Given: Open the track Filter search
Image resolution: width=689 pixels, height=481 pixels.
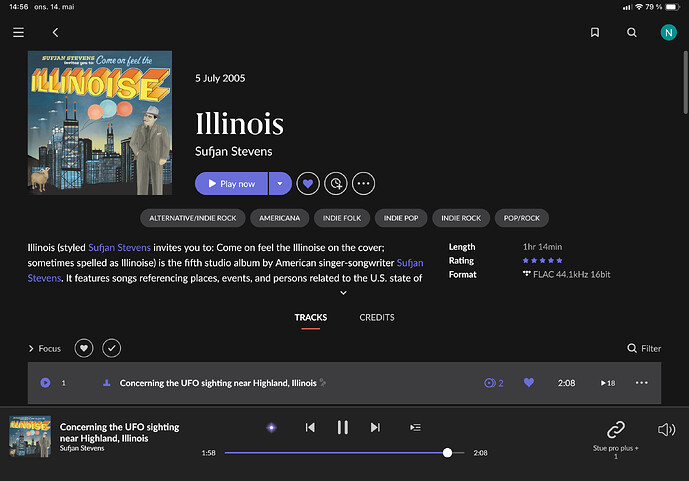Looking at the screenshot, I should [644, 348].
